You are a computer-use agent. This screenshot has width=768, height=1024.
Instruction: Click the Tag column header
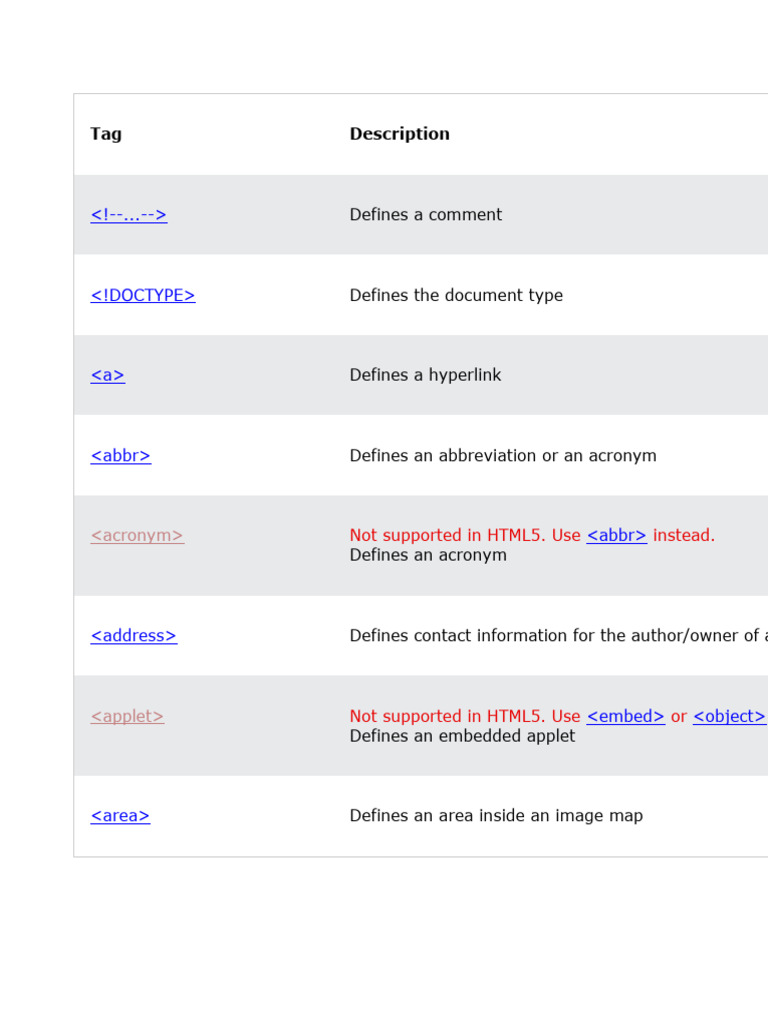(106, 134)
